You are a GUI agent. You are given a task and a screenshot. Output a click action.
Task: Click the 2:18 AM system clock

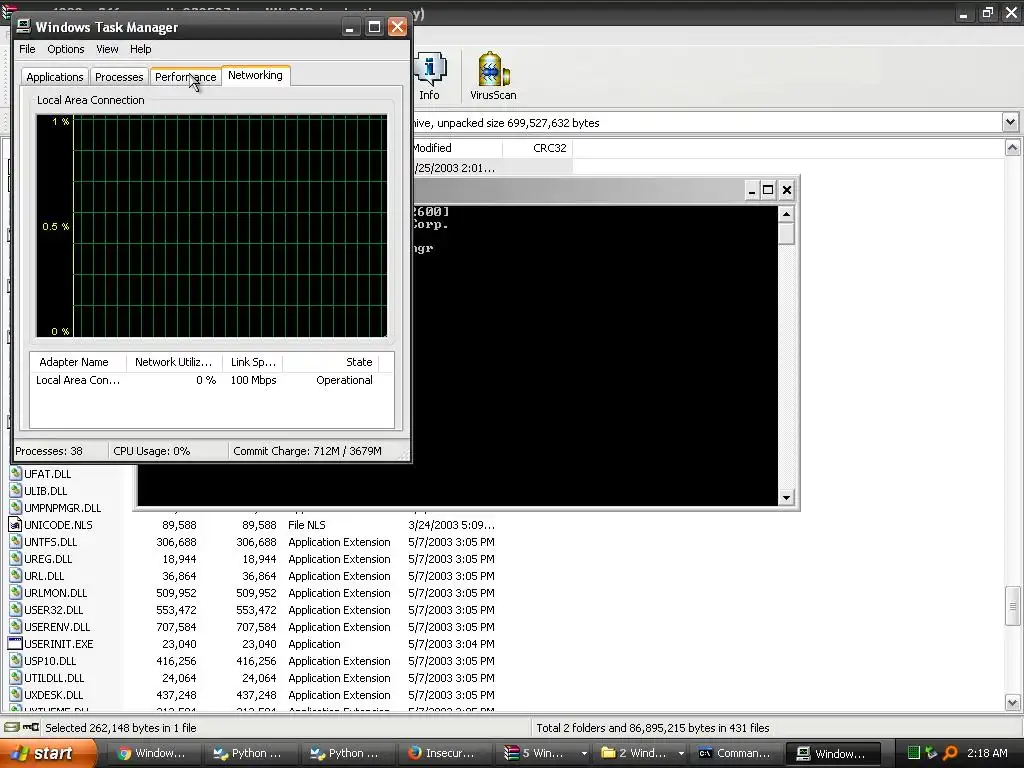pos(987,753)
